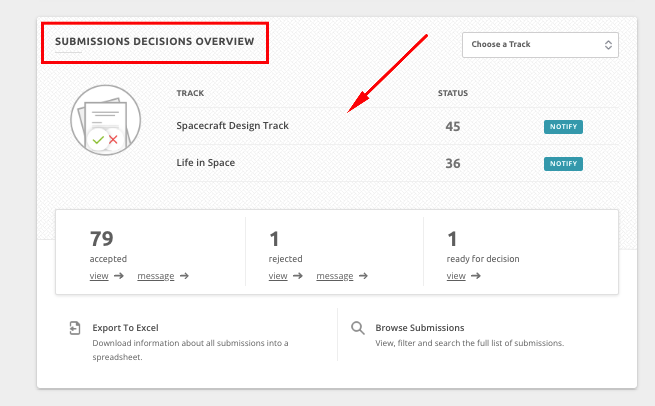
Task: Click the Export To Excel icon
Action: pyautogui.click(x=75, y=328)
